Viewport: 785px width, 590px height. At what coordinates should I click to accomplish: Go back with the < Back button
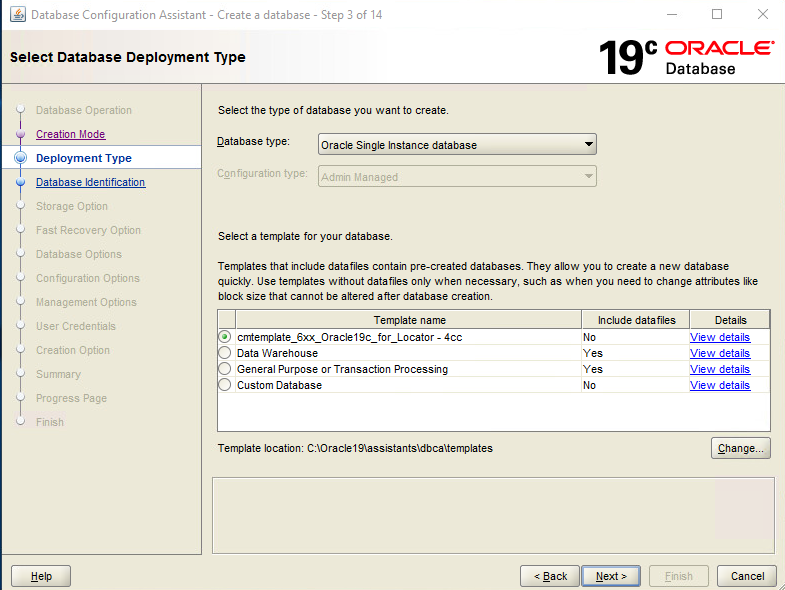pyautogui.click(x=550, y=576)
